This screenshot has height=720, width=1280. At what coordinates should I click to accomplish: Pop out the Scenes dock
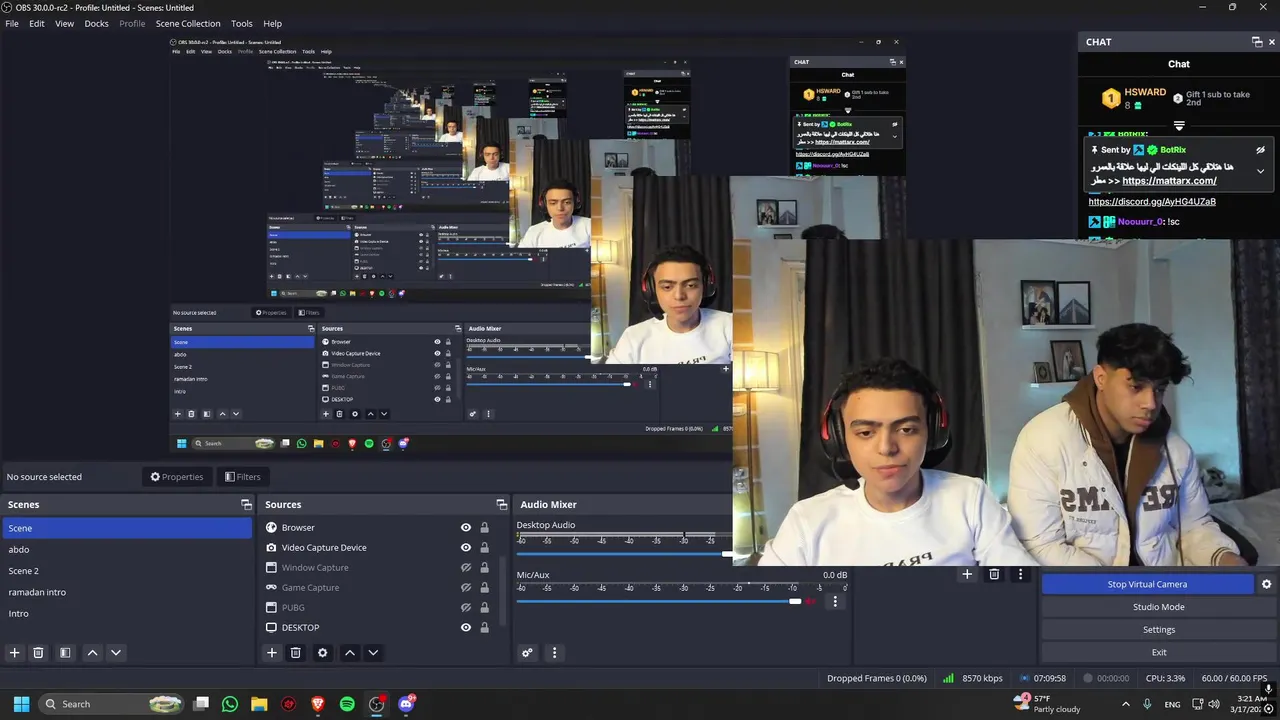(246, 505)
